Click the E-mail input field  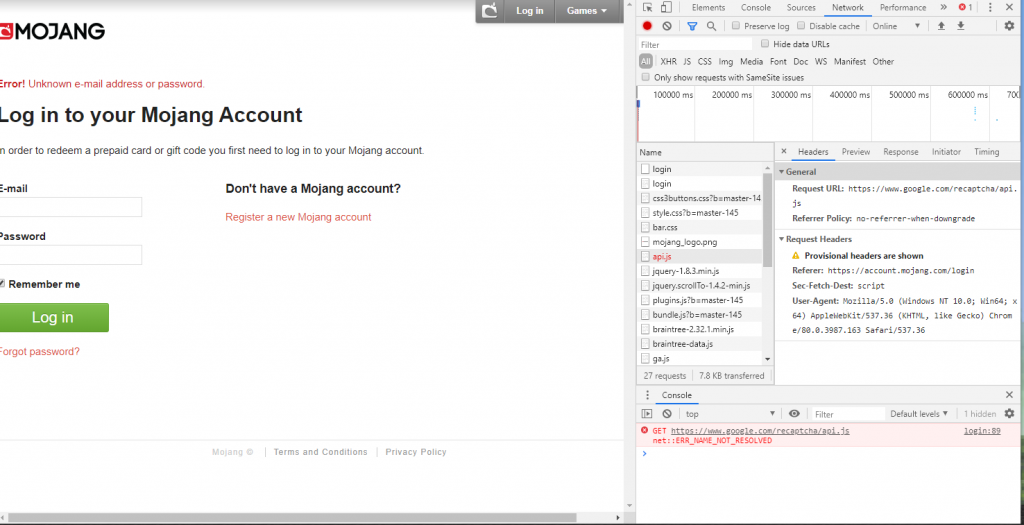point(71,207)
